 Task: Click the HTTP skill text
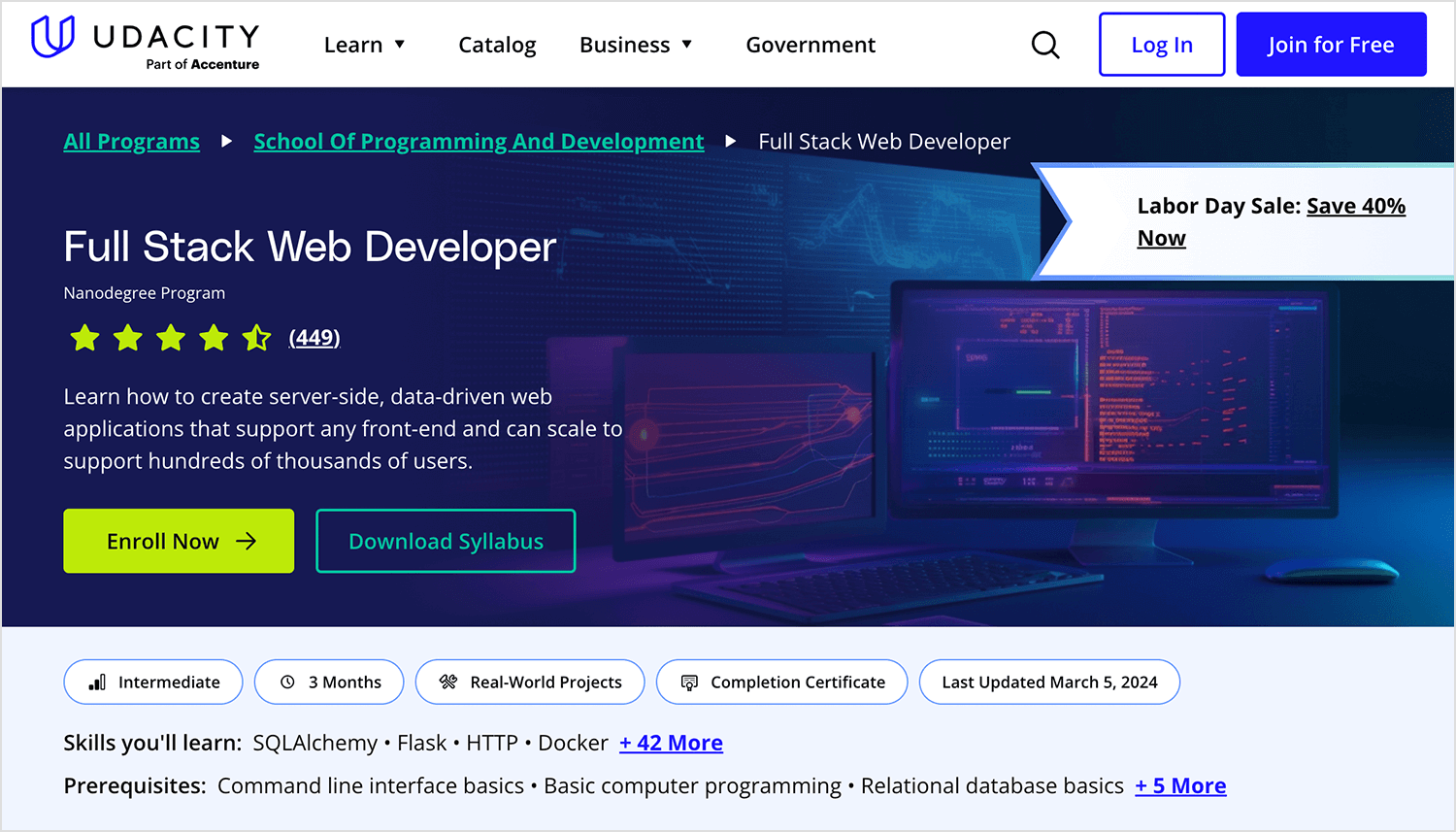click(492, 743)
